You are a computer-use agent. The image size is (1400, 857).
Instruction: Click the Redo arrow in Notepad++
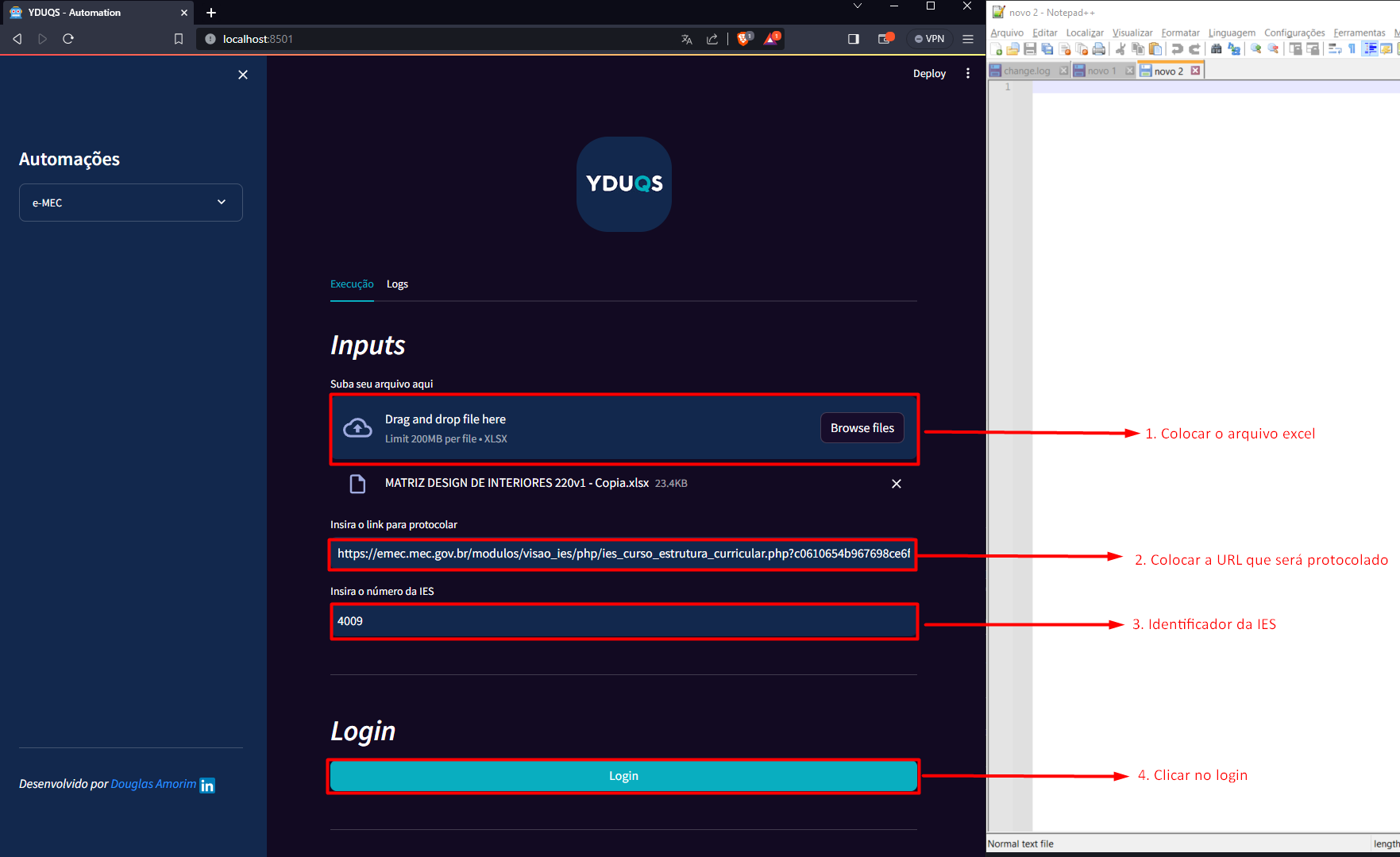tap(1194, 49)
